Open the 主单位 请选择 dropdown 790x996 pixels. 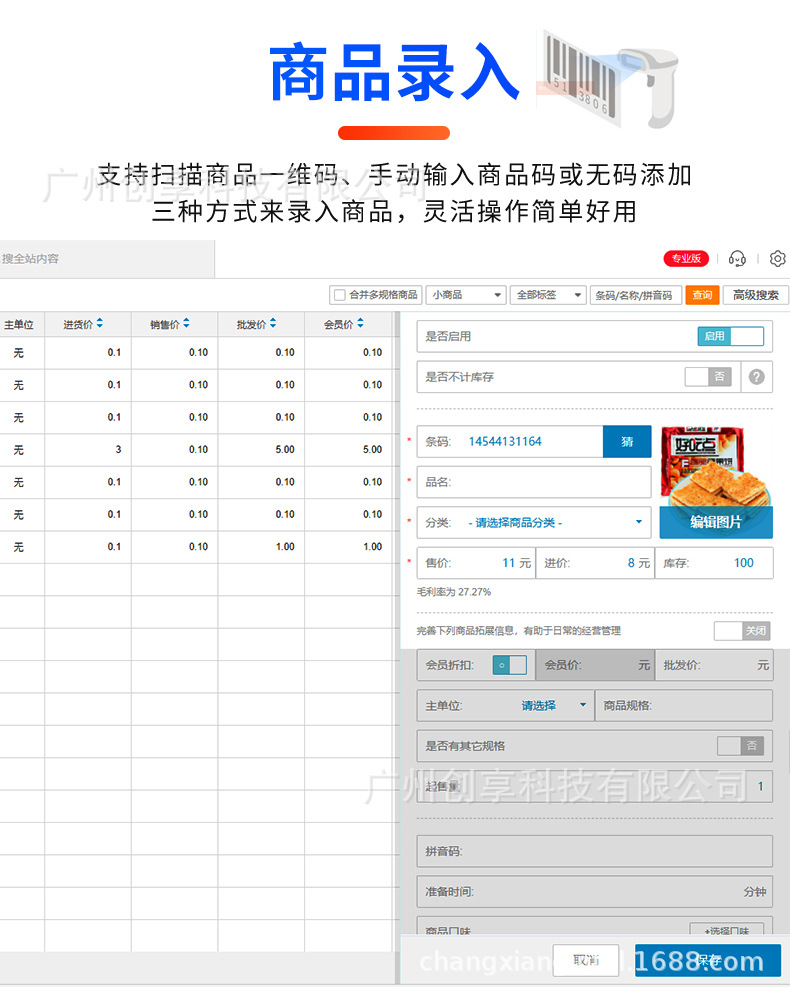pyautogui.click(x=554, y=706)
